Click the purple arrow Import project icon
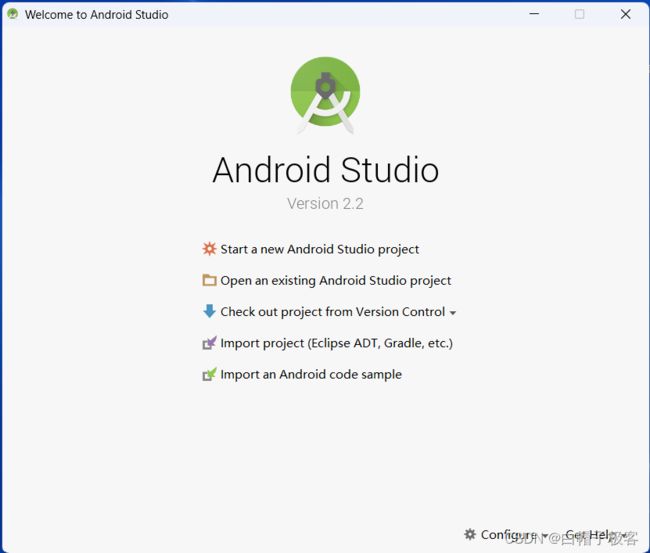This screenshot has width=650, height=553. [209, 343]
